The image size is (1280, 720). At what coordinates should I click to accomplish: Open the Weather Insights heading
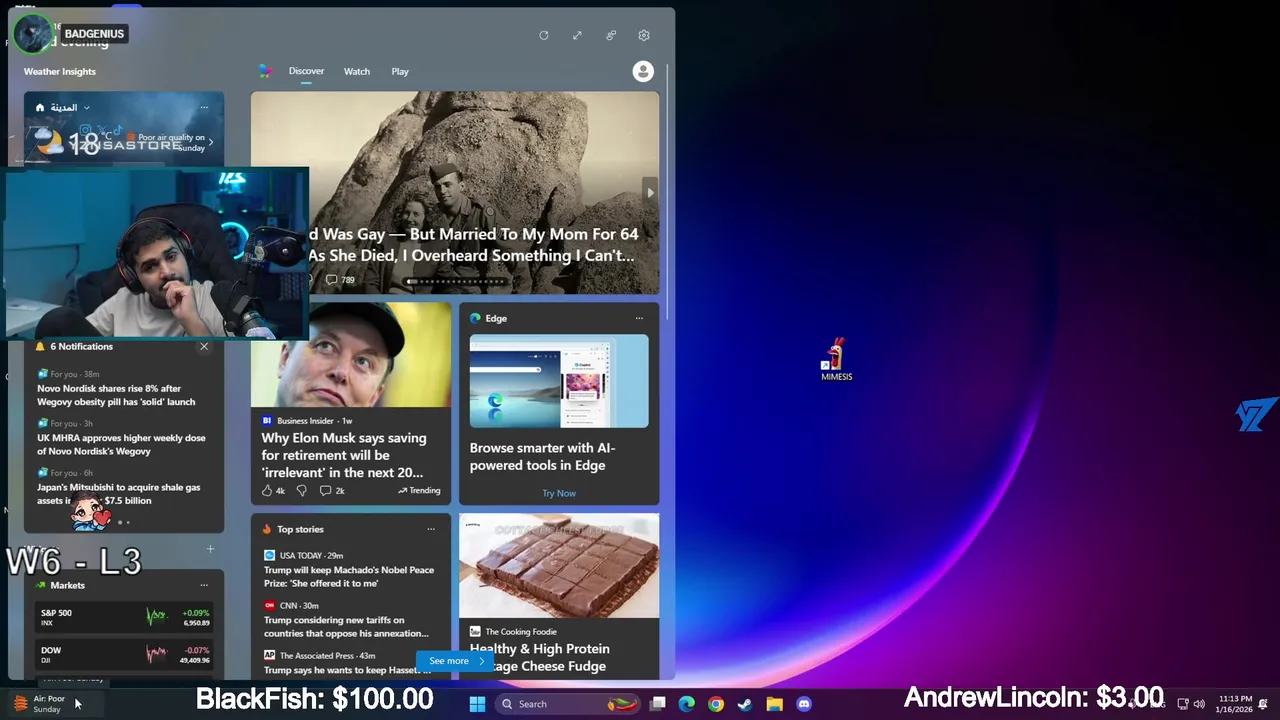pos(60,71)
